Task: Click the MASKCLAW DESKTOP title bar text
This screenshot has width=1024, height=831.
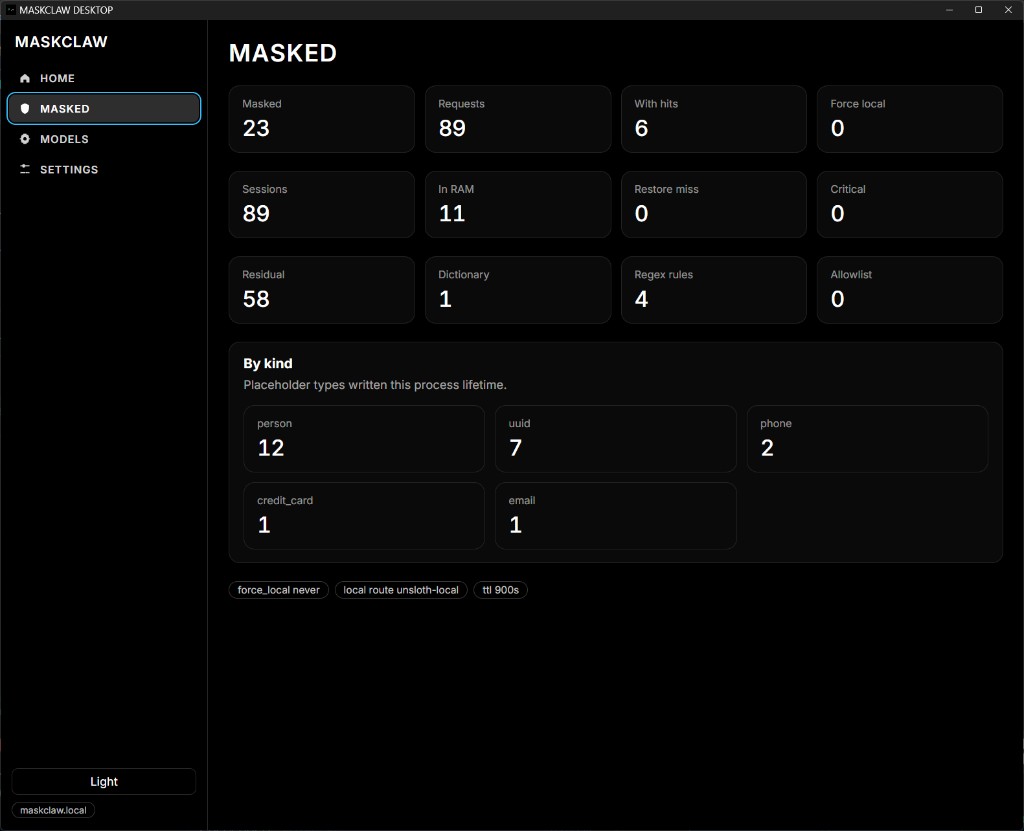Action: 66,10
